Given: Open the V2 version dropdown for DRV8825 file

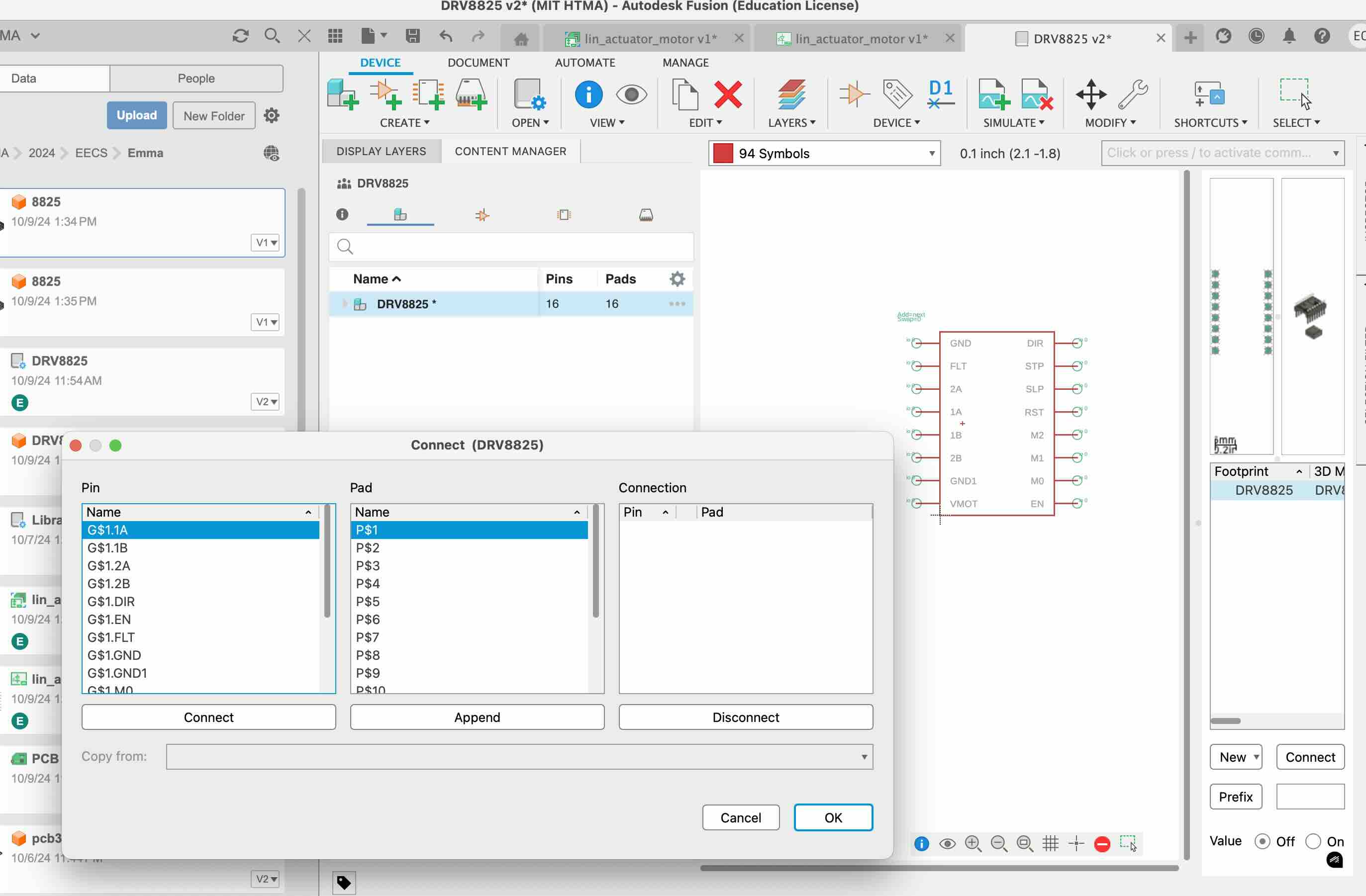Looking at the screenshot, I should (x=265, y=402).
